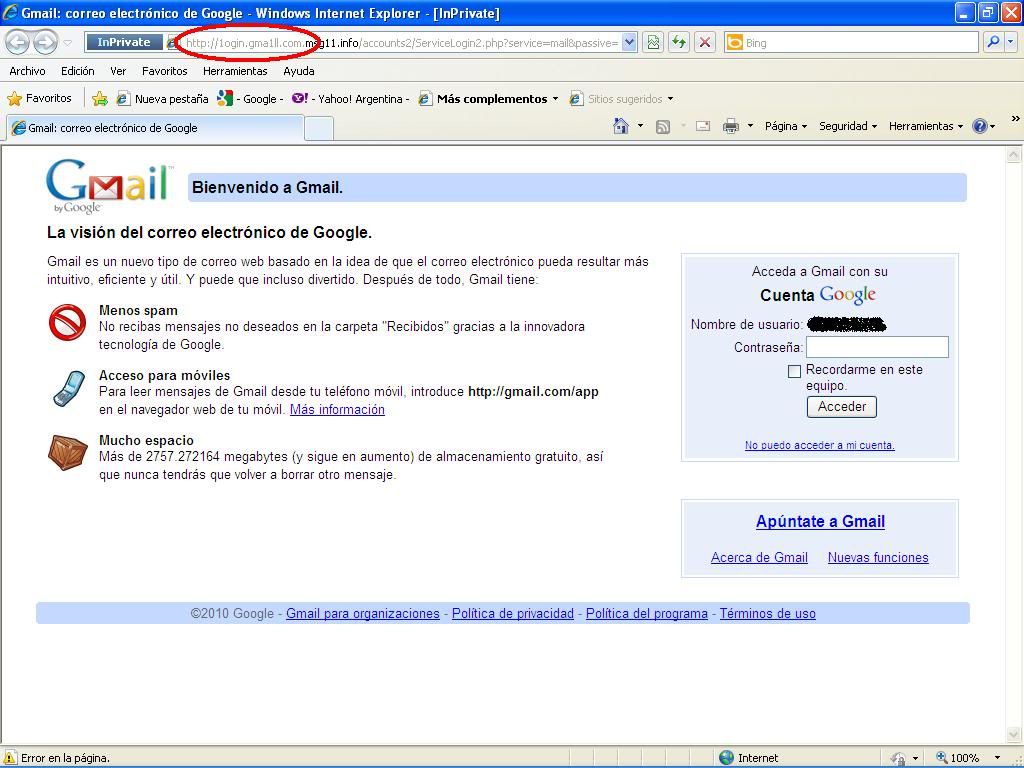Expand the address bar URL dropdown
Image resolution: width=1024 pixels, height=768 pixels.
tap(629, 42)
